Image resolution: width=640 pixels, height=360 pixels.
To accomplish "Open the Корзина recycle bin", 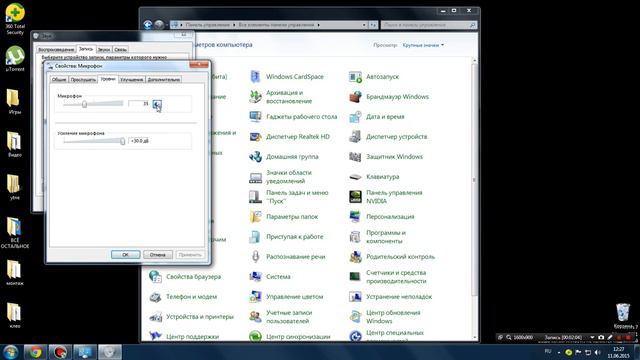I will pos(624,316).
